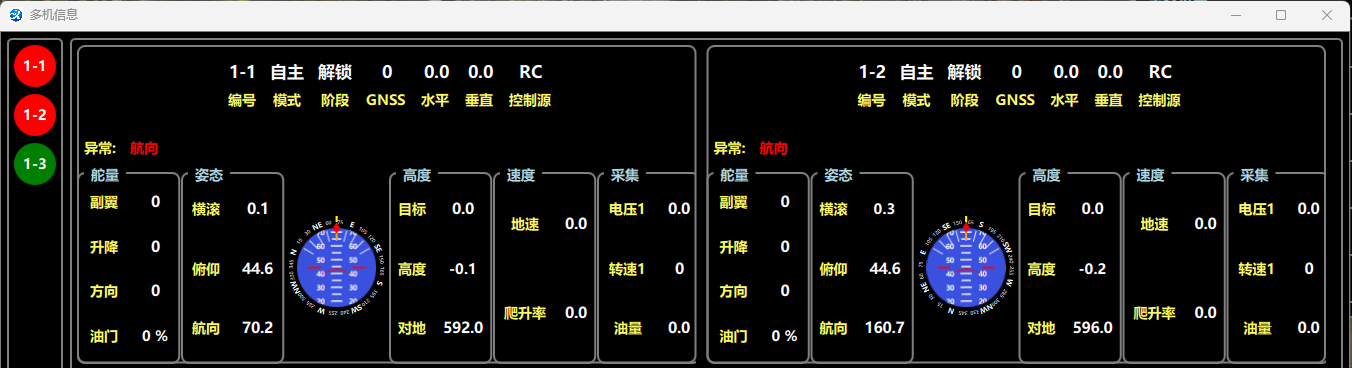The image size is (1352, 368).
Task: Click the red 航向 anomaly text in panel 1-1
Action: click(x=144, y=148)
